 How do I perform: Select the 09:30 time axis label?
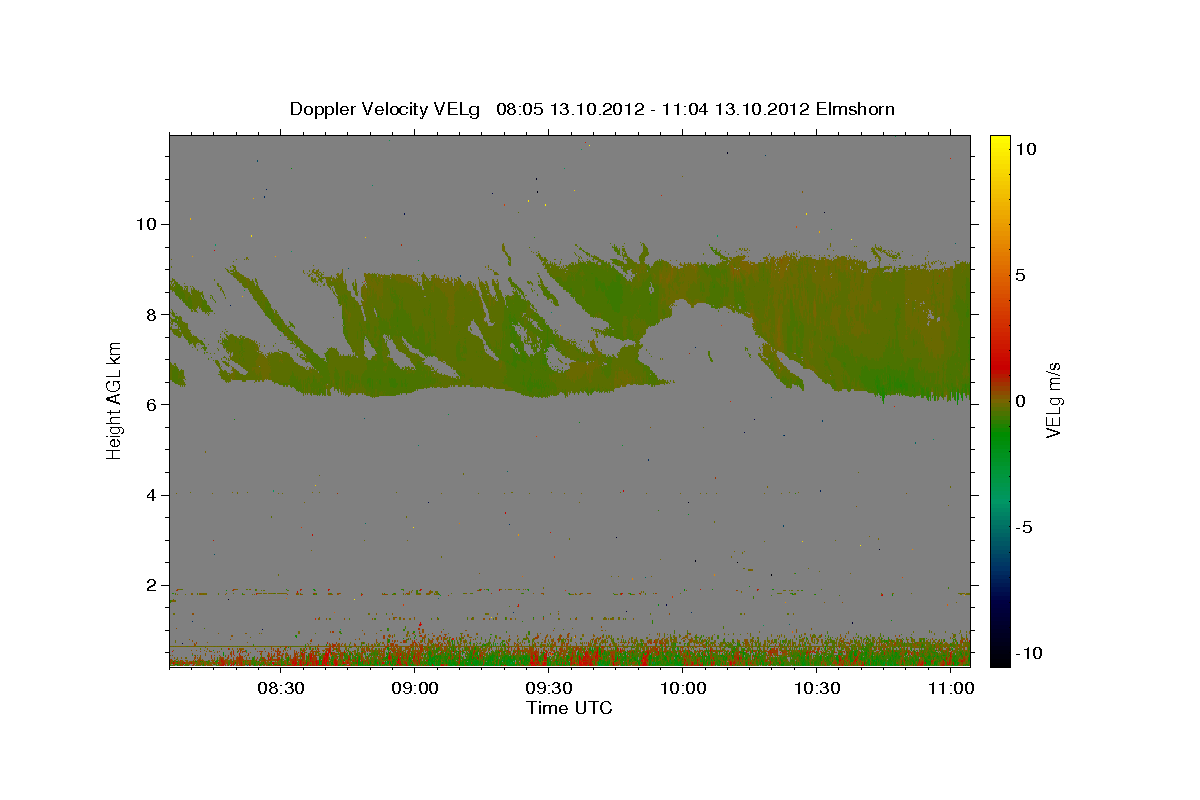coord(549,689)
